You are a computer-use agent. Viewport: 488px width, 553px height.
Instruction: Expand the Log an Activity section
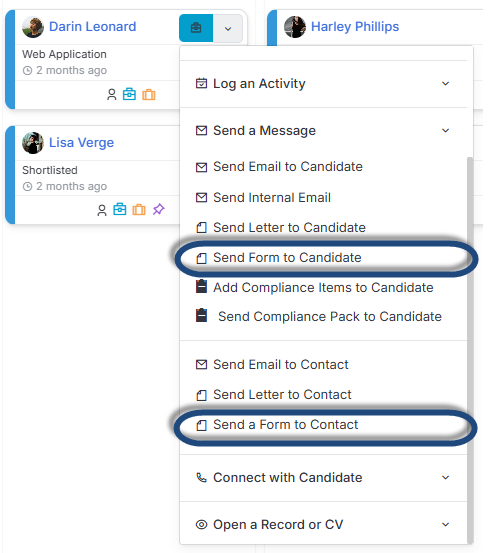(323, 84)
